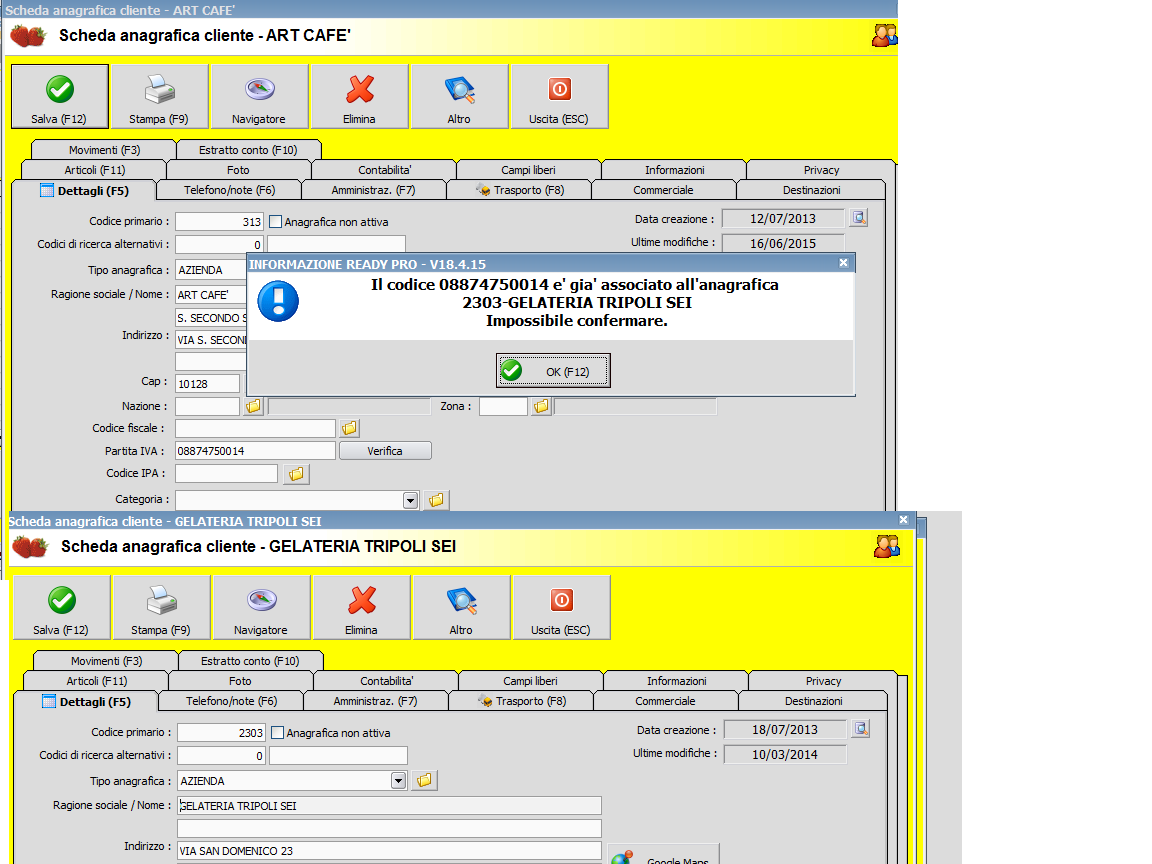
Task: Click strawberry logo in ART CAFE' header
Action: tap(29, 35)
